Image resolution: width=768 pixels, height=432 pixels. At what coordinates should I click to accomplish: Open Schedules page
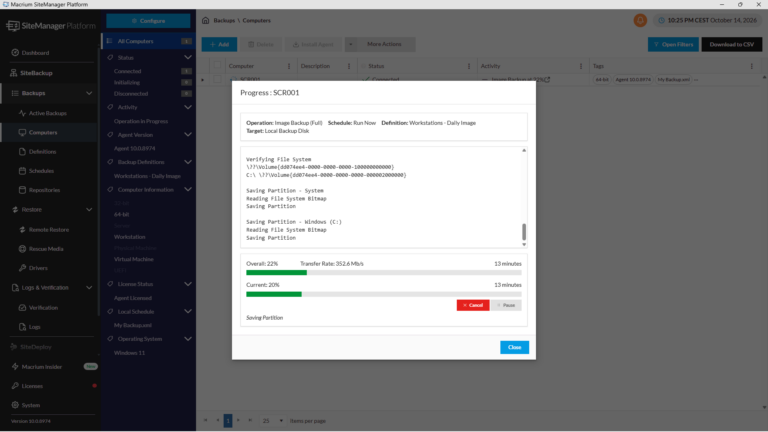pyautogui.click(x=41, y=170)
